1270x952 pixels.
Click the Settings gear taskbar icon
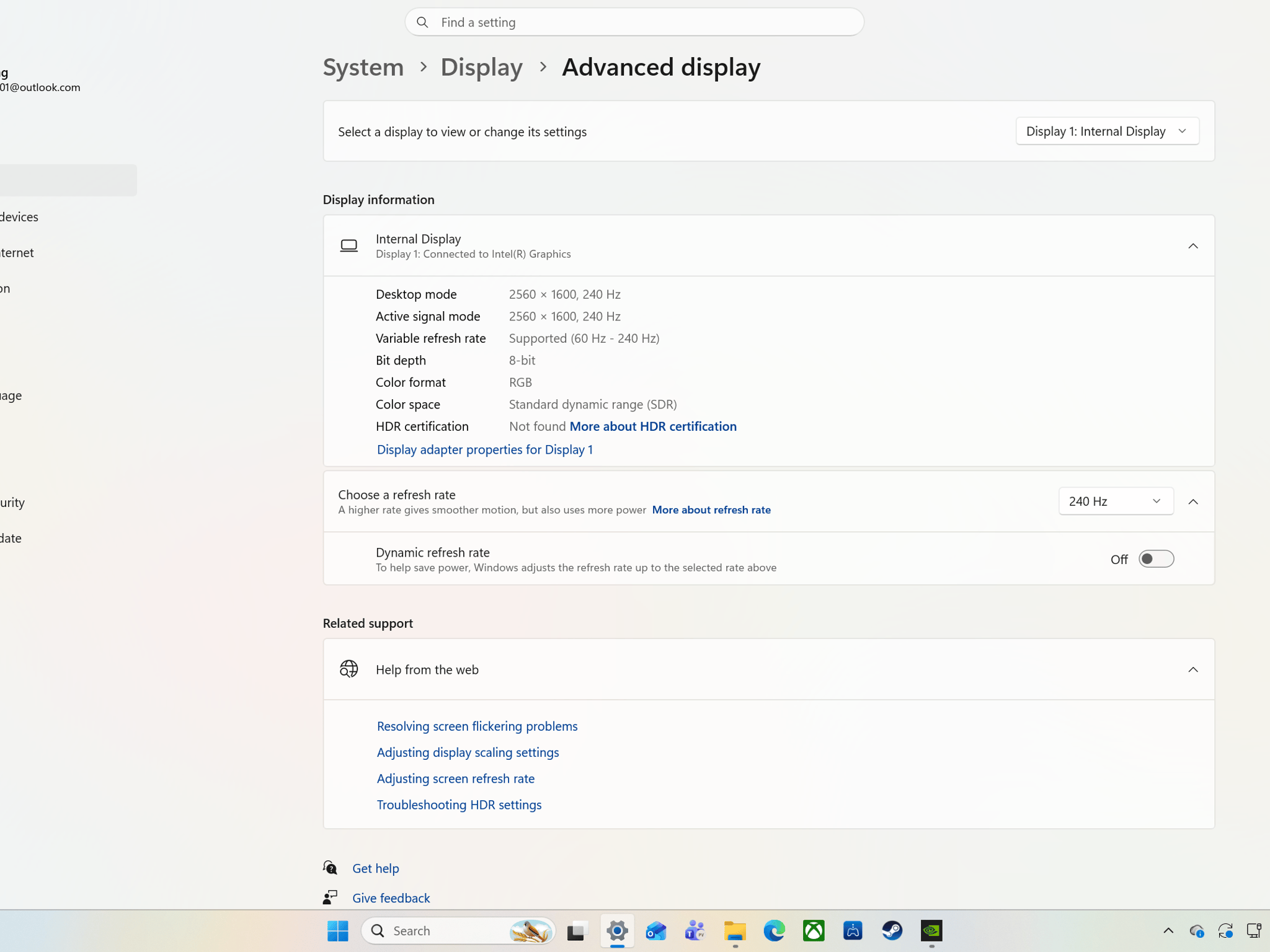click(x=617, y=930)
